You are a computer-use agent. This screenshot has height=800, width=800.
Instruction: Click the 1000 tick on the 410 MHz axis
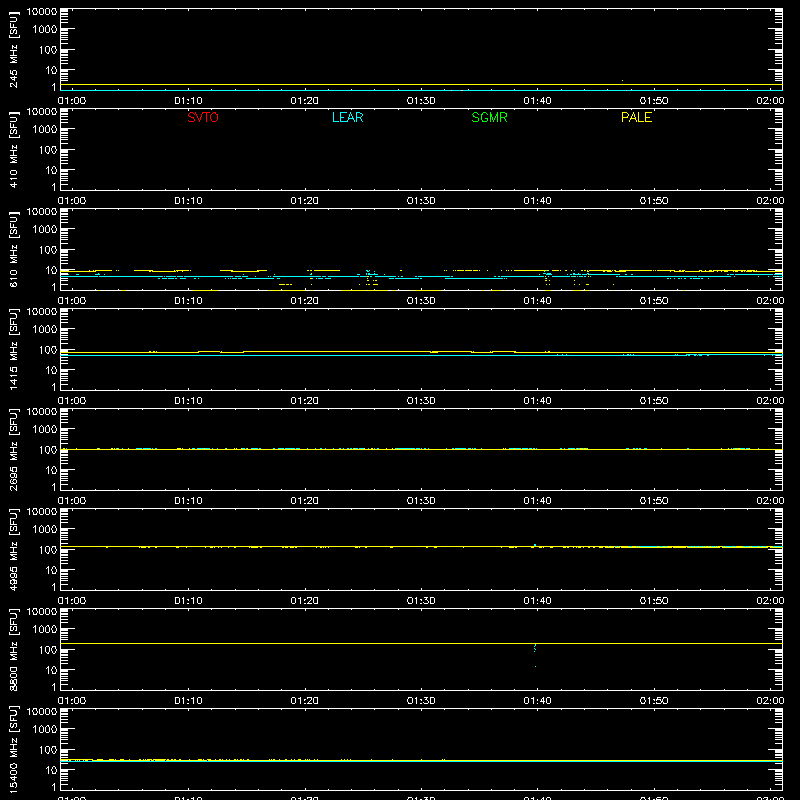tap(44, 129)
